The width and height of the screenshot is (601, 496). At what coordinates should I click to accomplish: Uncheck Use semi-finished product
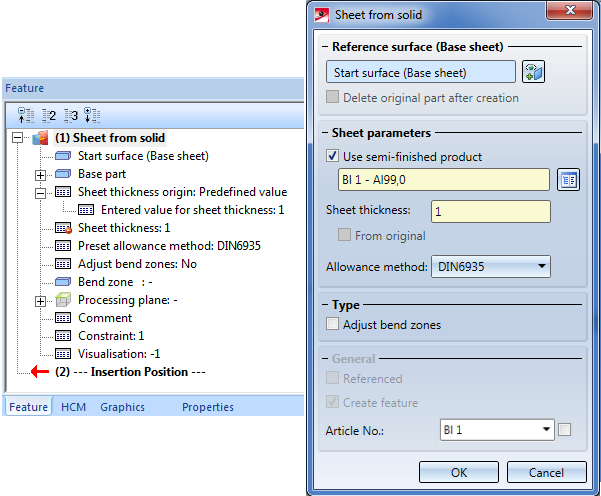coord(333,156)
